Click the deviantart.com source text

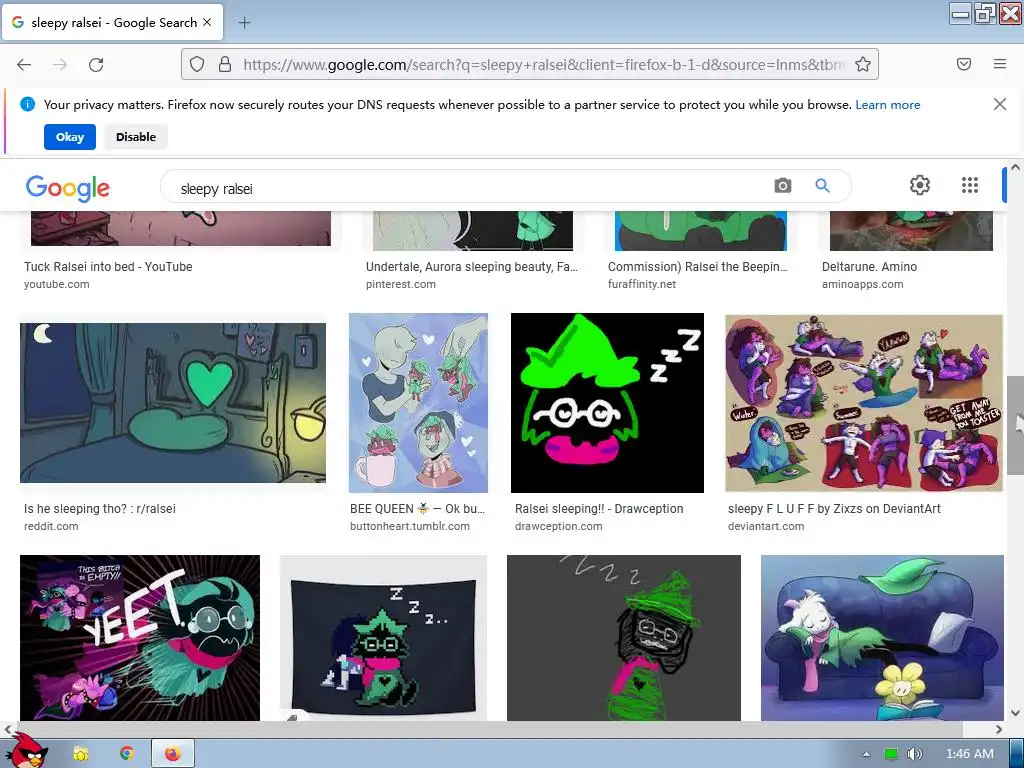pyautogui.click(x=766, y=526)
